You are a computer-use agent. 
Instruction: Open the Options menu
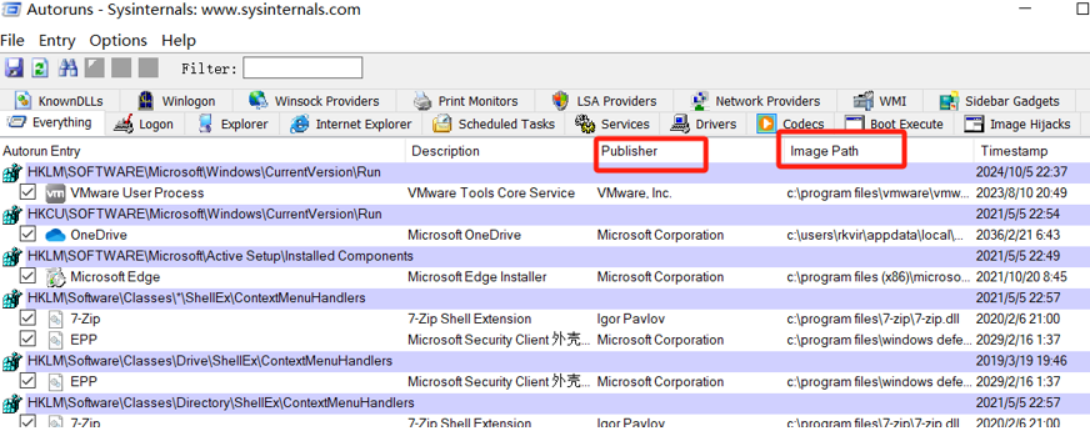tap(118, 40)
